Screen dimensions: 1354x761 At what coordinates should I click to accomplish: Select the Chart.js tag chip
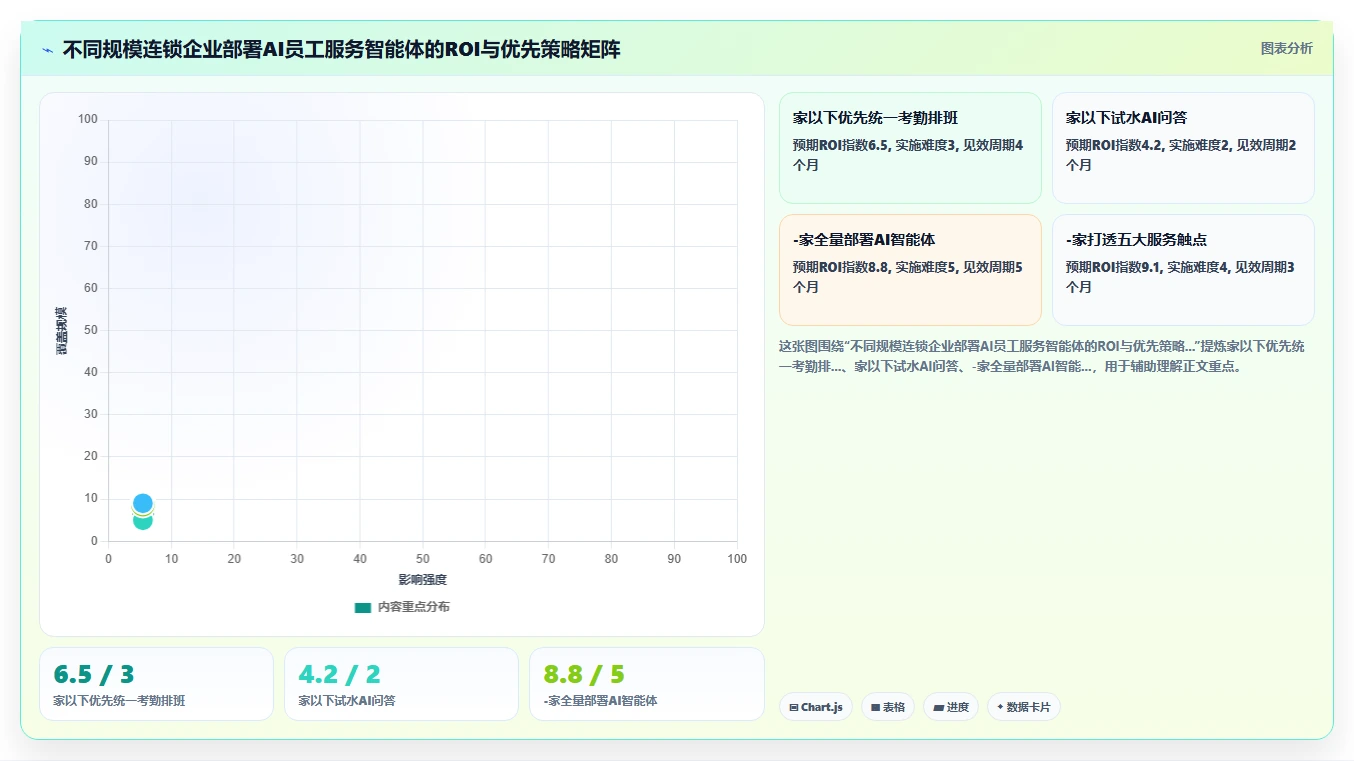coord(816,707)
